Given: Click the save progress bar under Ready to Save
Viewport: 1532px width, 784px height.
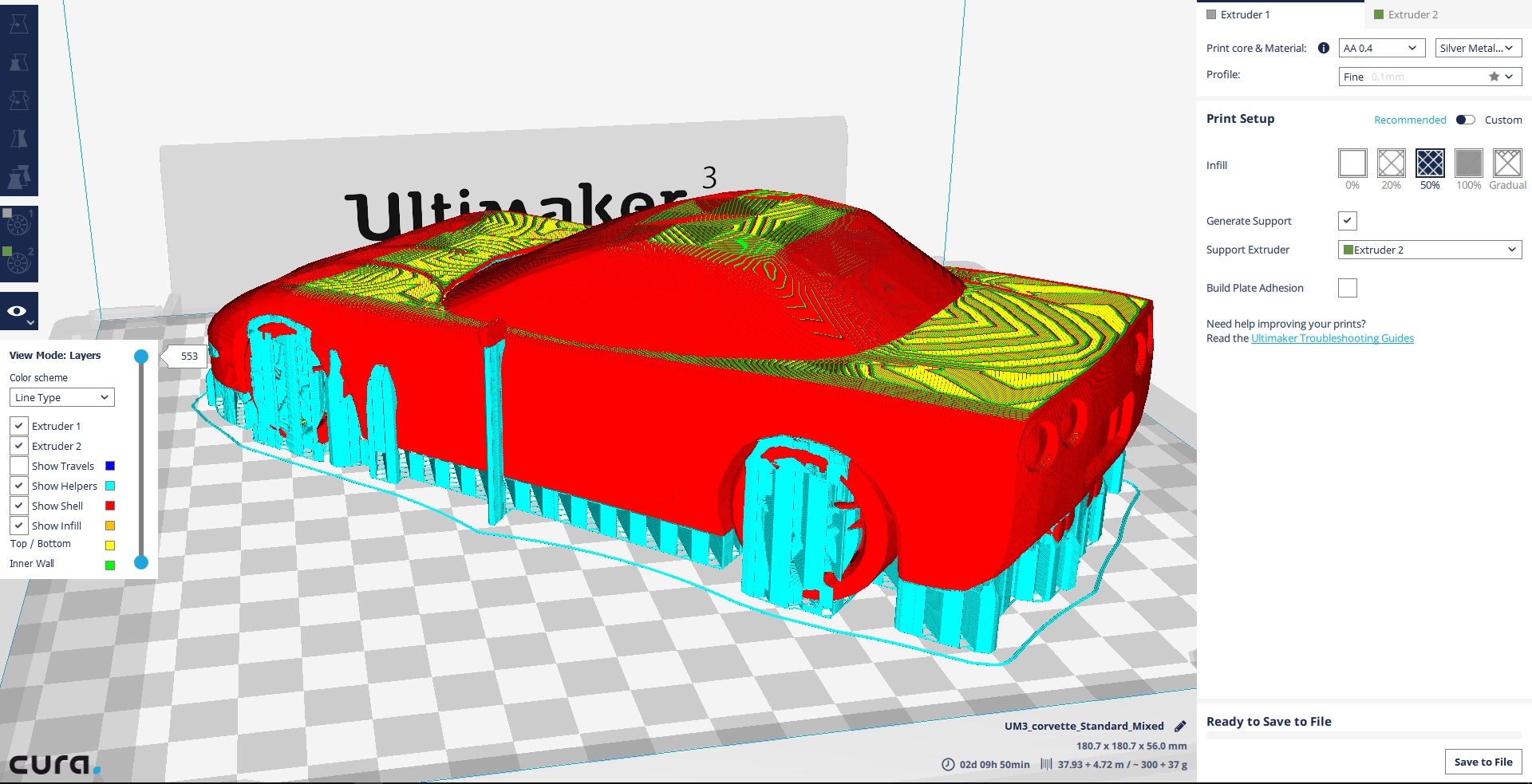Looking at the screenshot, I should pos(1364,735).
